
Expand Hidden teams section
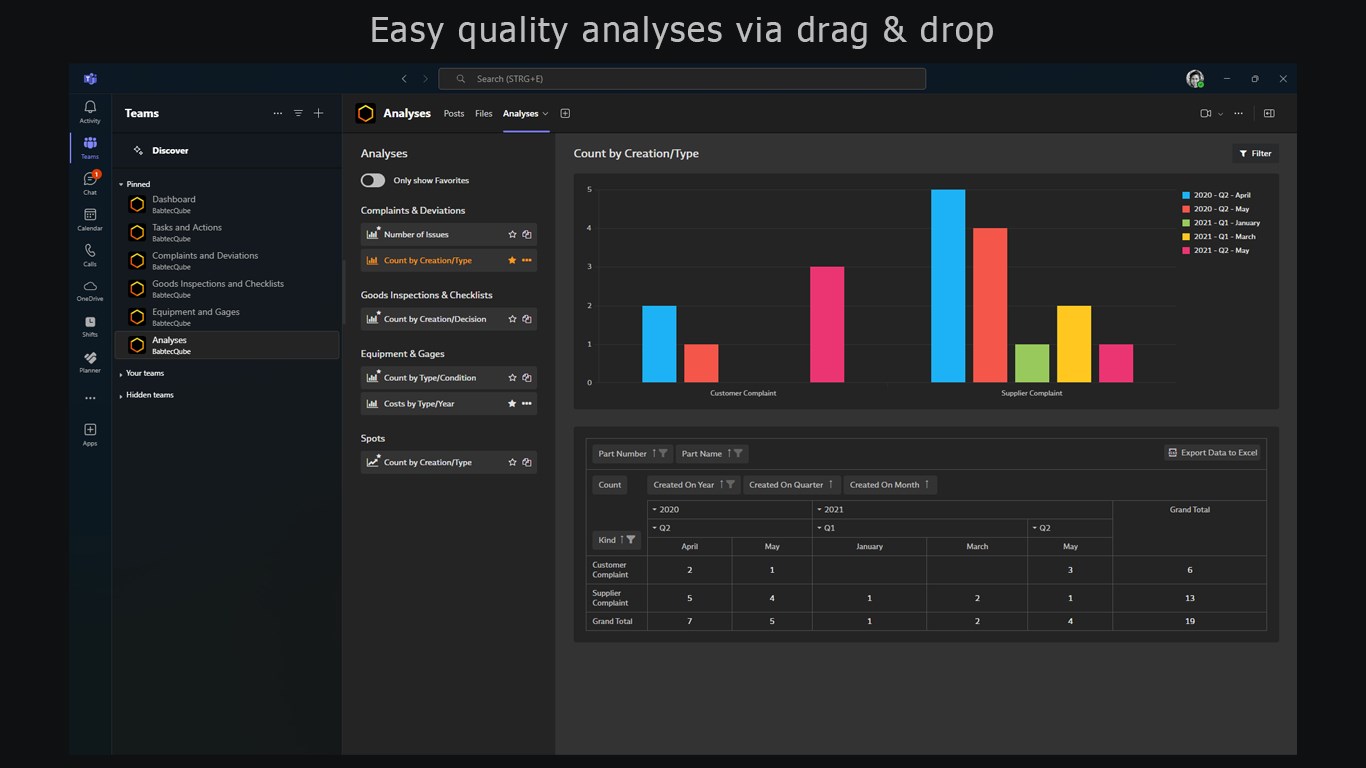click(122, 396)
